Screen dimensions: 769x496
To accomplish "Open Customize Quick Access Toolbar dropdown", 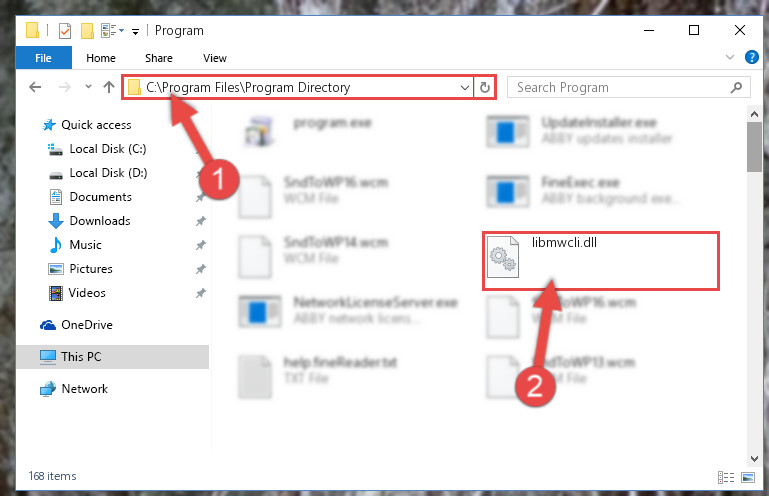I will 135,32.
